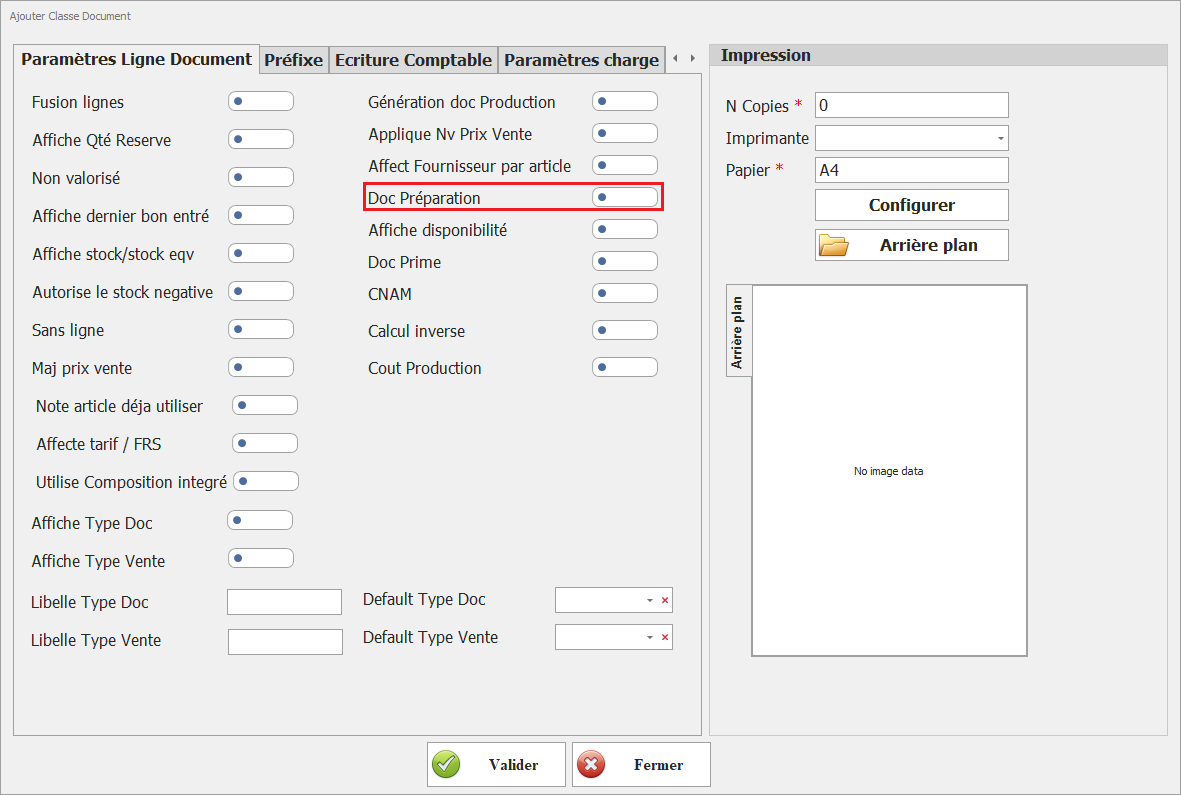Enable Affiche Type Doc switch
The width and height of the screenshot is (1181, 795).
click(260, 520)
